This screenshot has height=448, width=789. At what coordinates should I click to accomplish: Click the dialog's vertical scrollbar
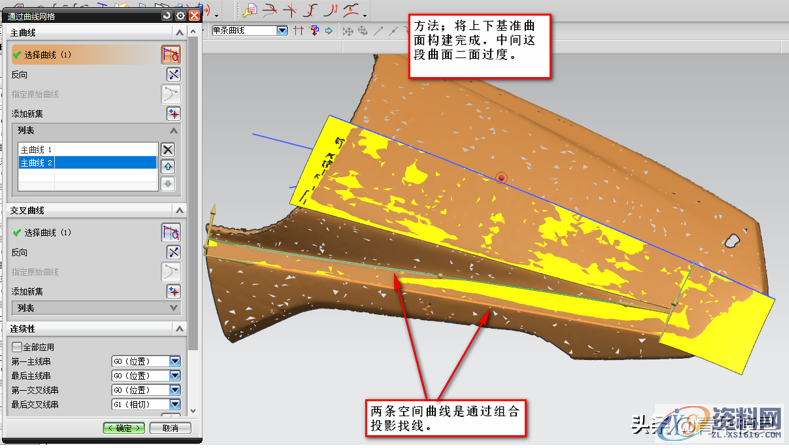193,200
